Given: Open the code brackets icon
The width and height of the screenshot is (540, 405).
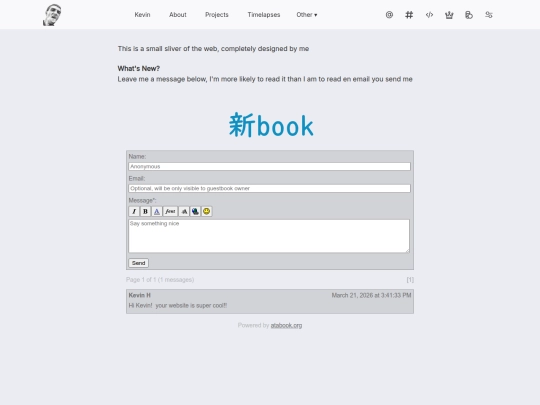Looking at the screenshot, I should click(x=429, y=15).
